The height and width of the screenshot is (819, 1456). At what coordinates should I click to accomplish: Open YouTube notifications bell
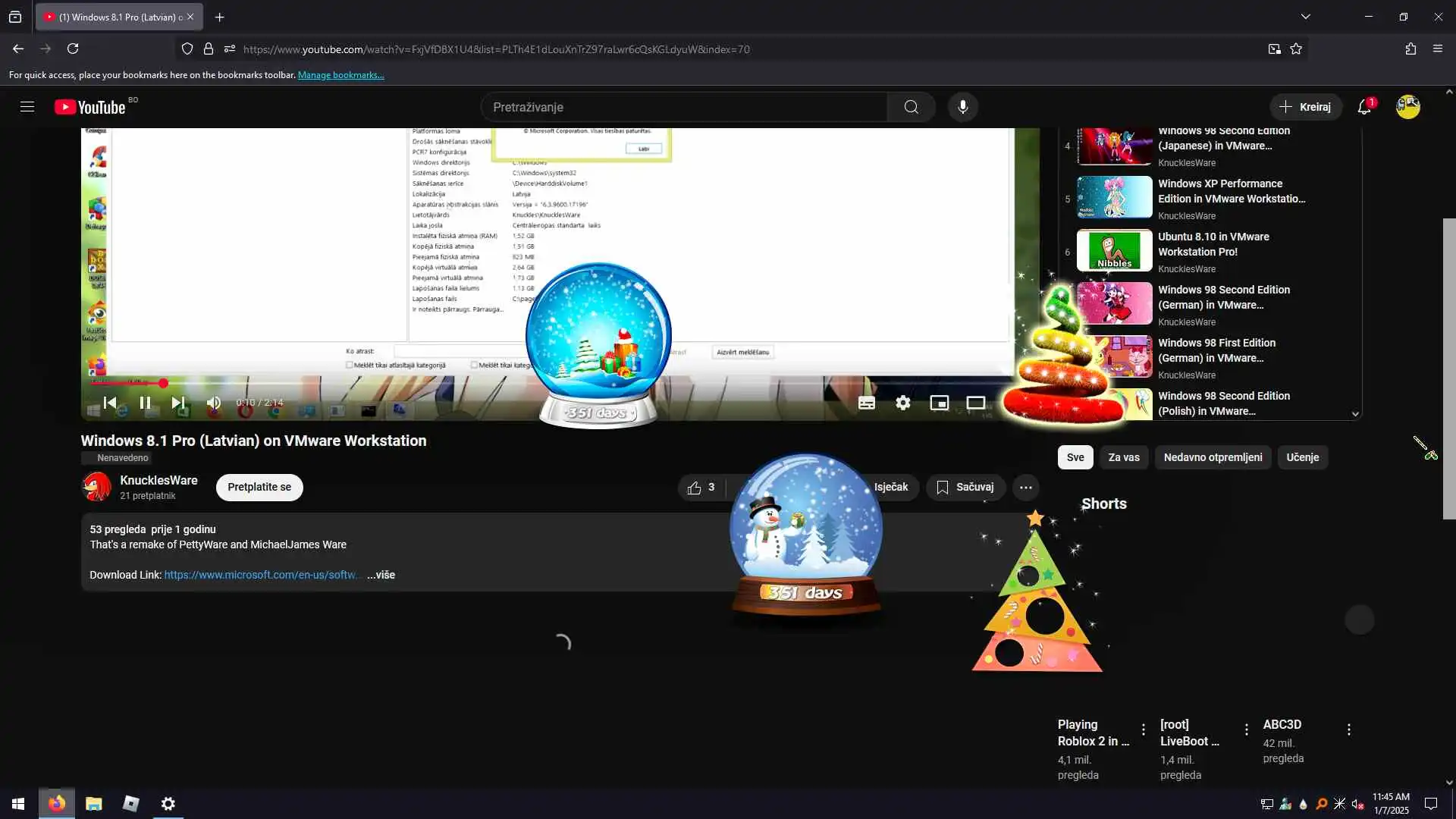pyautogui.click(x=1363, y=107)
